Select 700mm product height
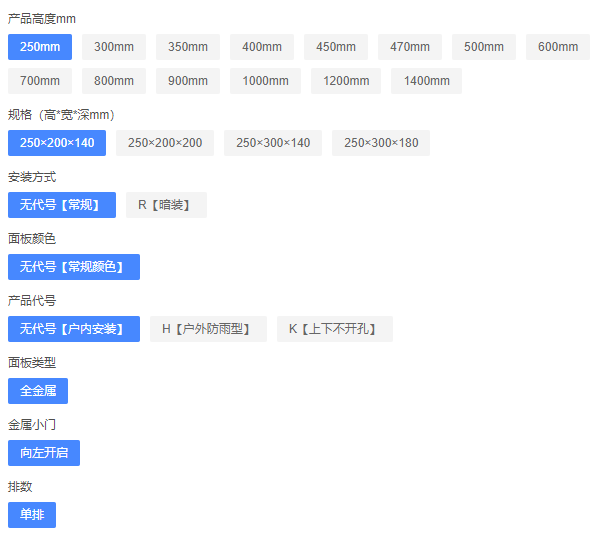This screenshot has height=536, width=611. click(x=40, y=81)
